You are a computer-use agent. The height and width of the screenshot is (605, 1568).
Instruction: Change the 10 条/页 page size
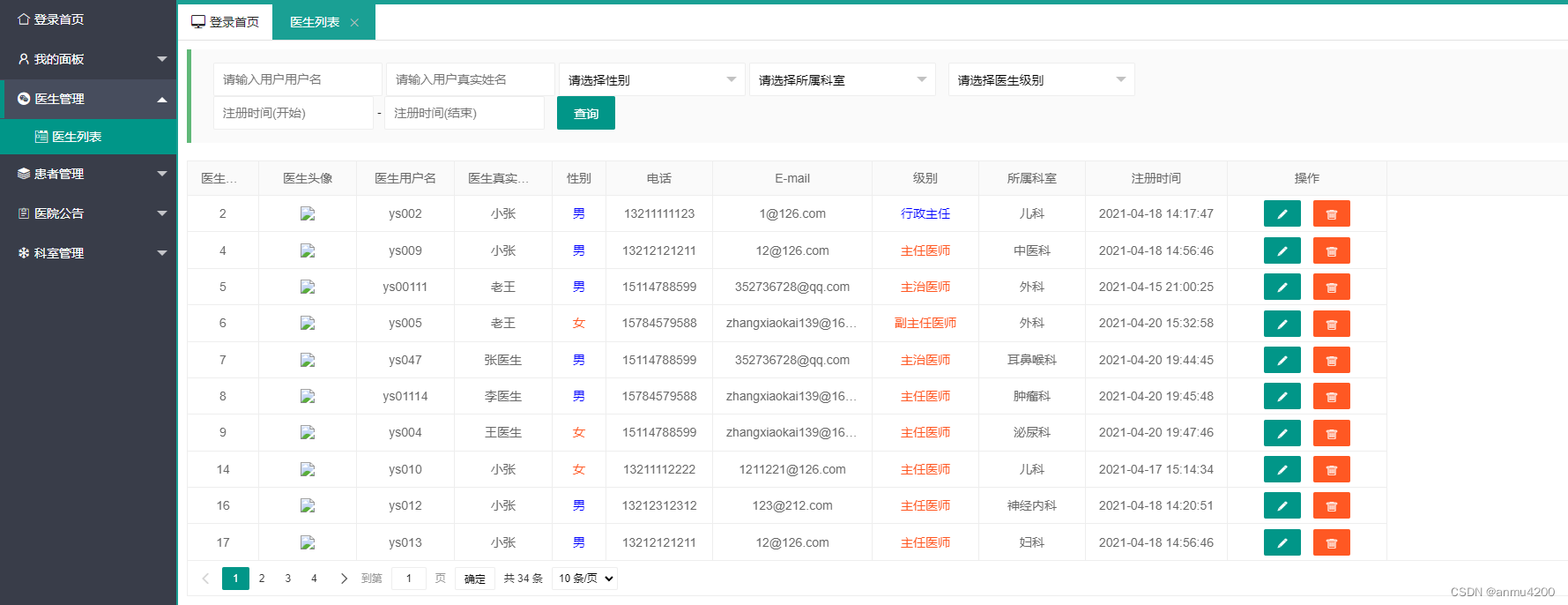click(584, 579)
